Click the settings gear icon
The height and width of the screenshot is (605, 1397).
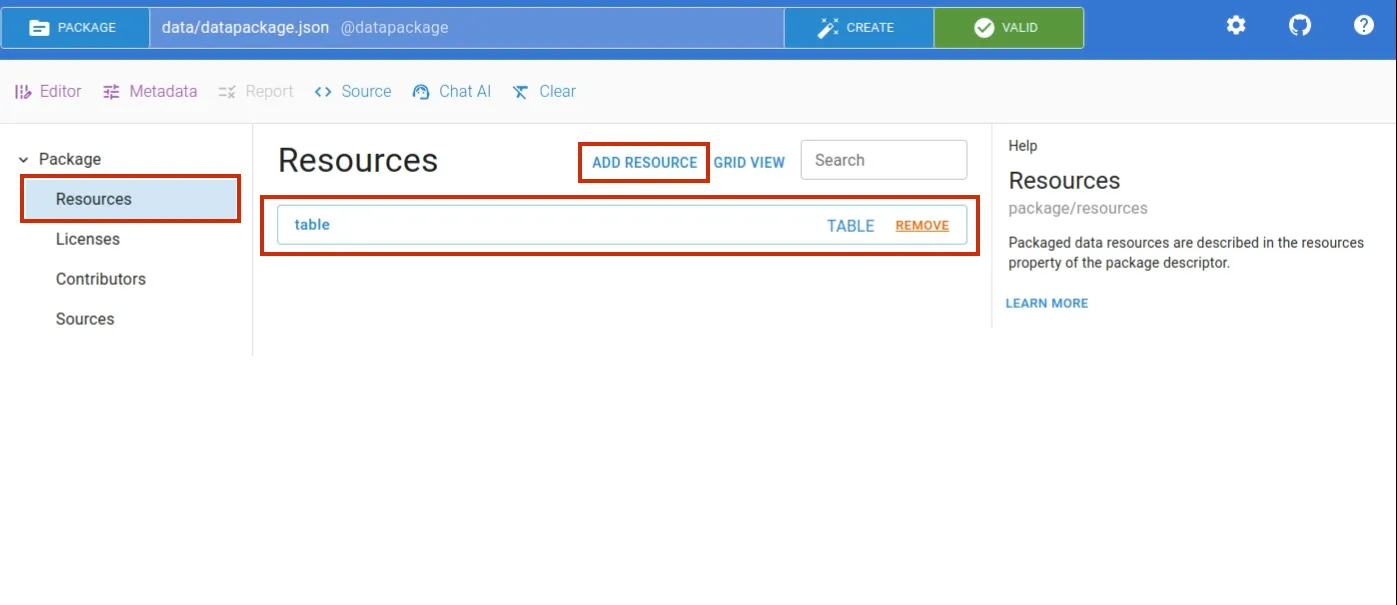[1236, 26]
